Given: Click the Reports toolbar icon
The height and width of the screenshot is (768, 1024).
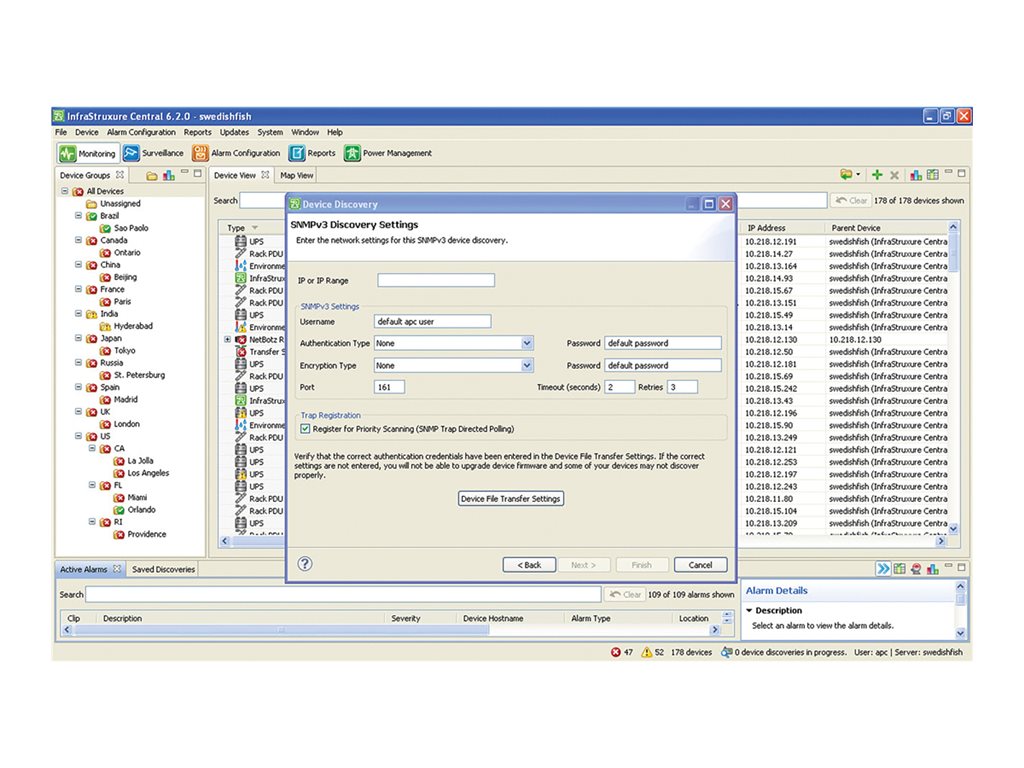Looking at the screenshot, I should pos(297,153).
